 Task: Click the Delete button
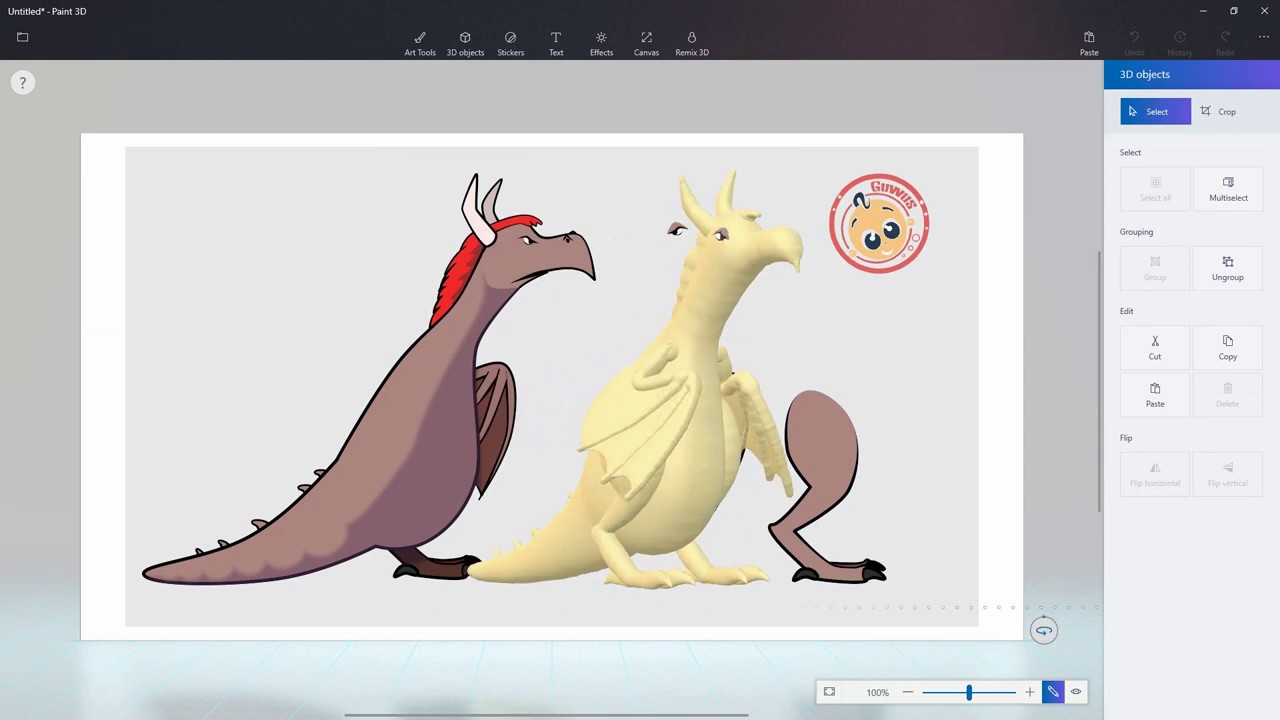click(x=1228, y=394)
